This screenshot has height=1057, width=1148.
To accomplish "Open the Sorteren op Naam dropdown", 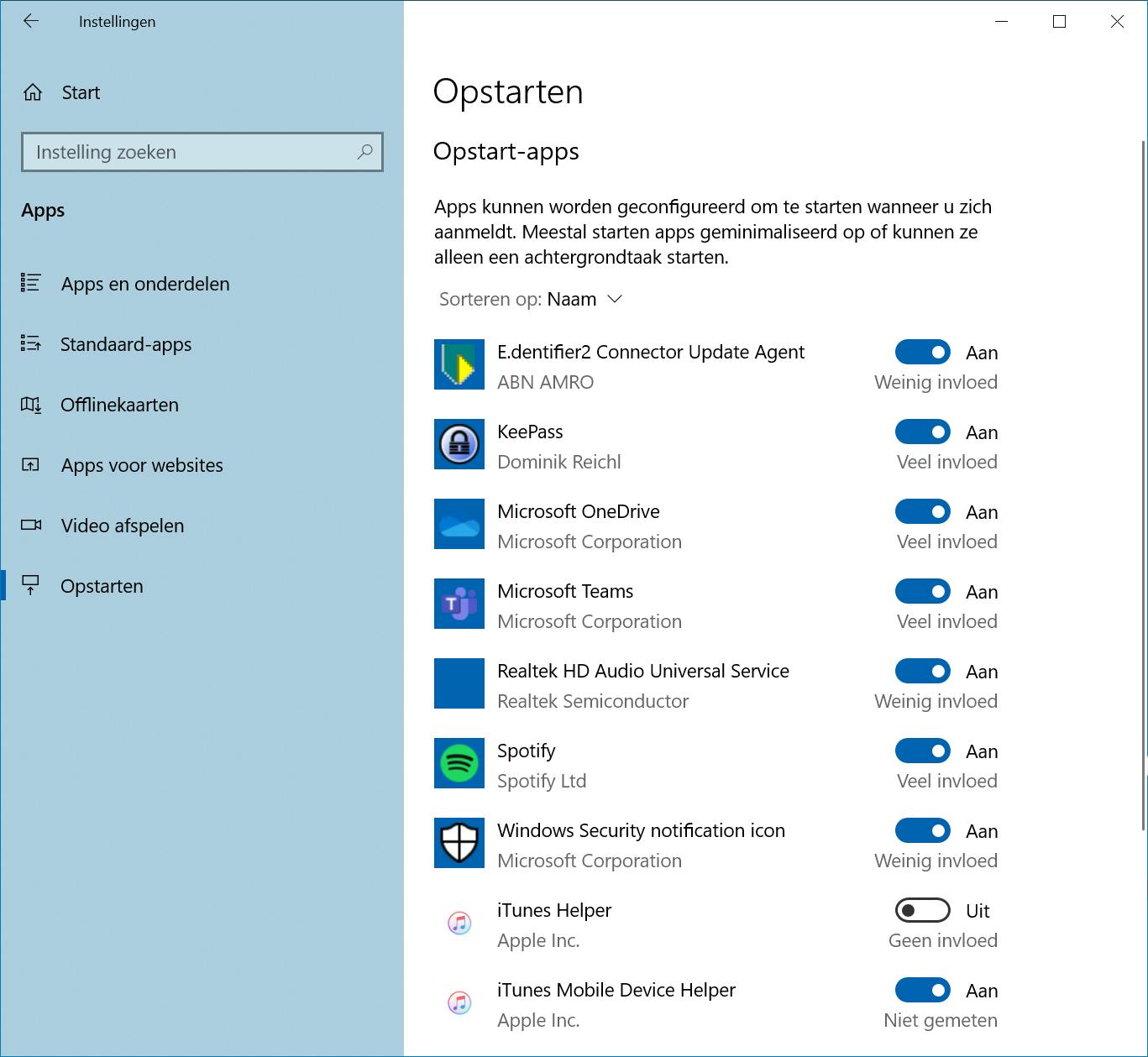I will click(531, 299).
